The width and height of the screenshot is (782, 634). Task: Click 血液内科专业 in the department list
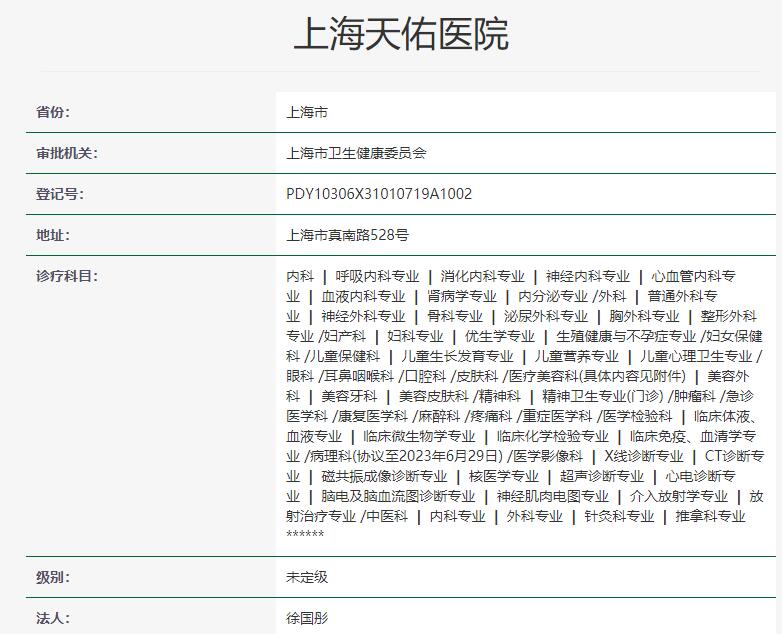(363, 296)
